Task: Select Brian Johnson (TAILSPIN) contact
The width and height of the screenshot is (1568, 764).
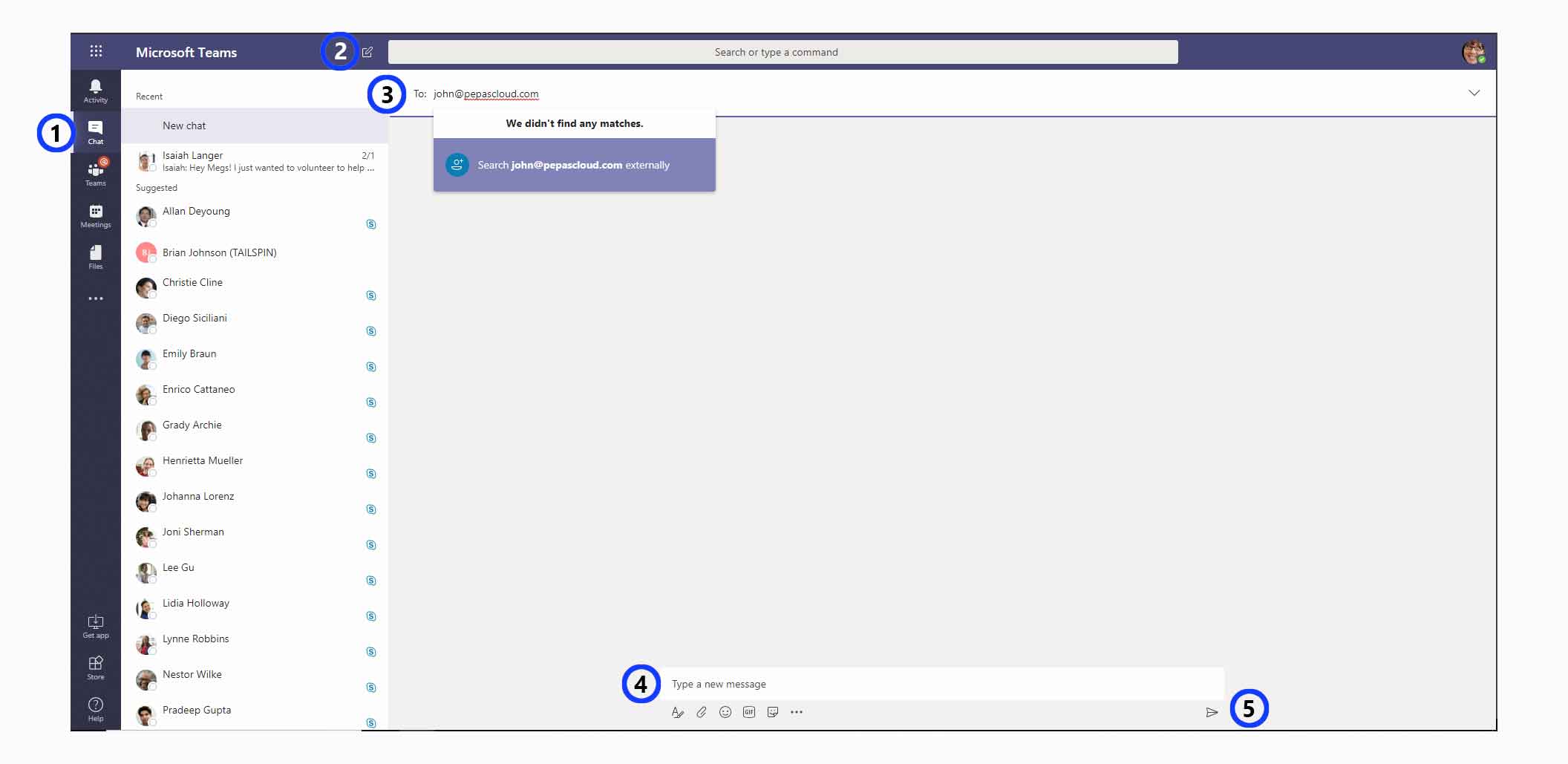Action: (255, 252)
